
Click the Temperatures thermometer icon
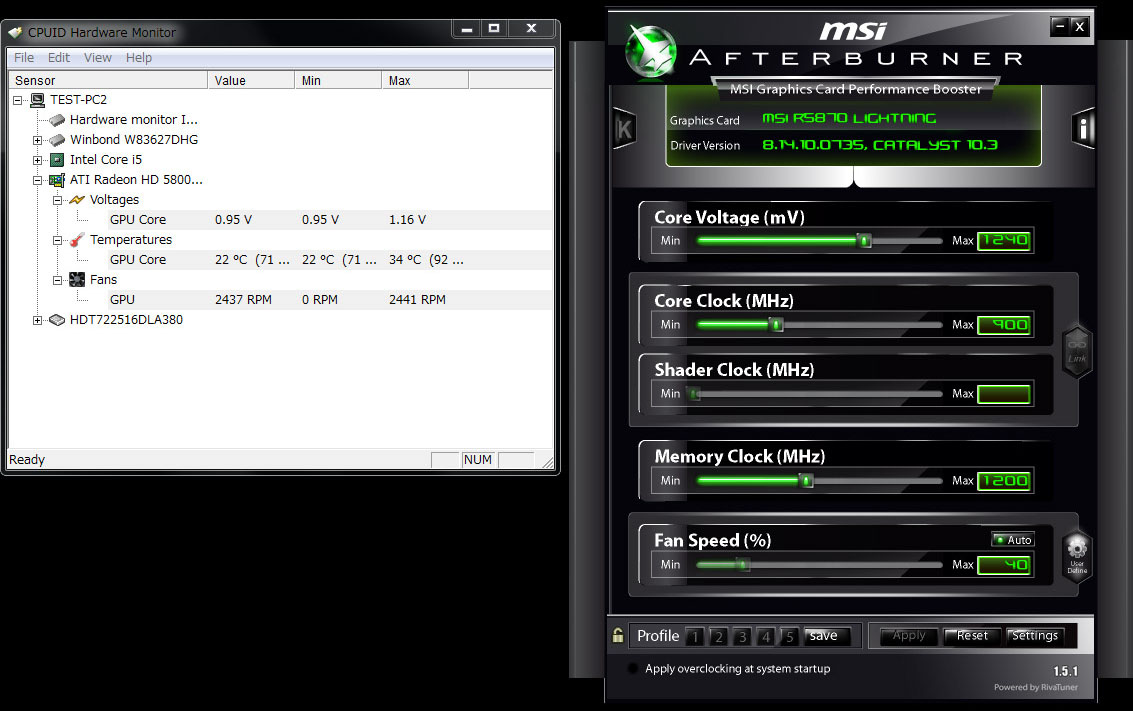click(77, 240)
